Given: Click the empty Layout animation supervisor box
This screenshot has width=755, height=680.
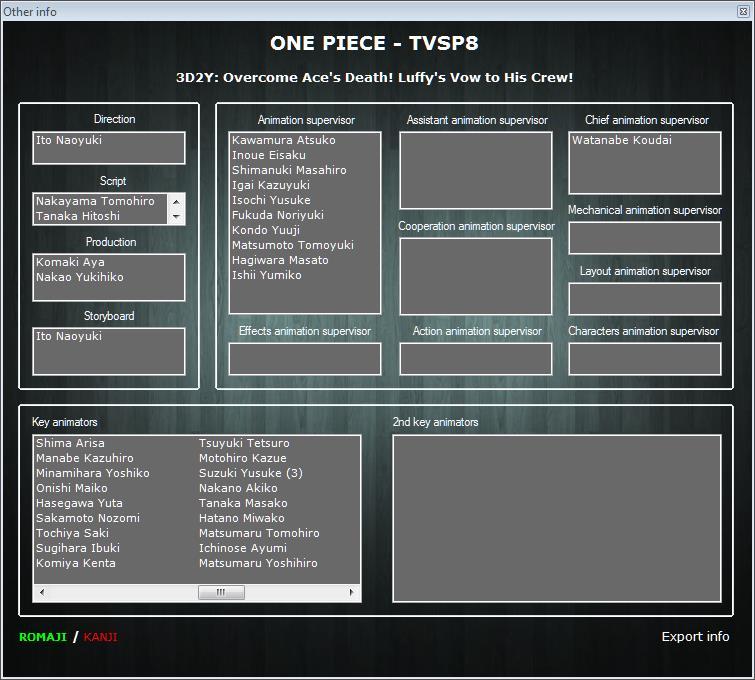Looking at the screenshot, I should [645, 299].
